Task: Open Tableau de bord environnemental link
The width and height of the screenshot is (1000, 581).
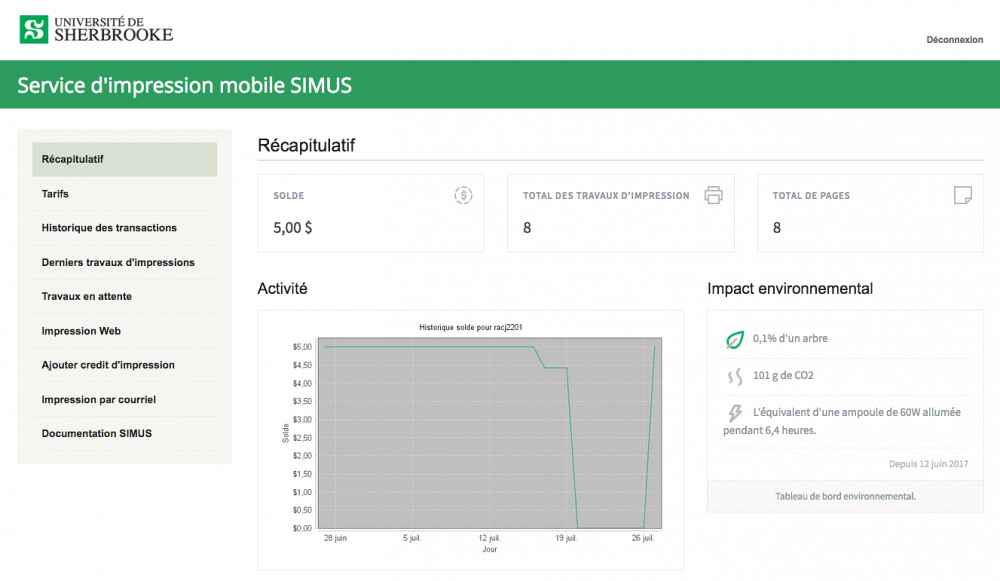Action: tap(845, 496)
